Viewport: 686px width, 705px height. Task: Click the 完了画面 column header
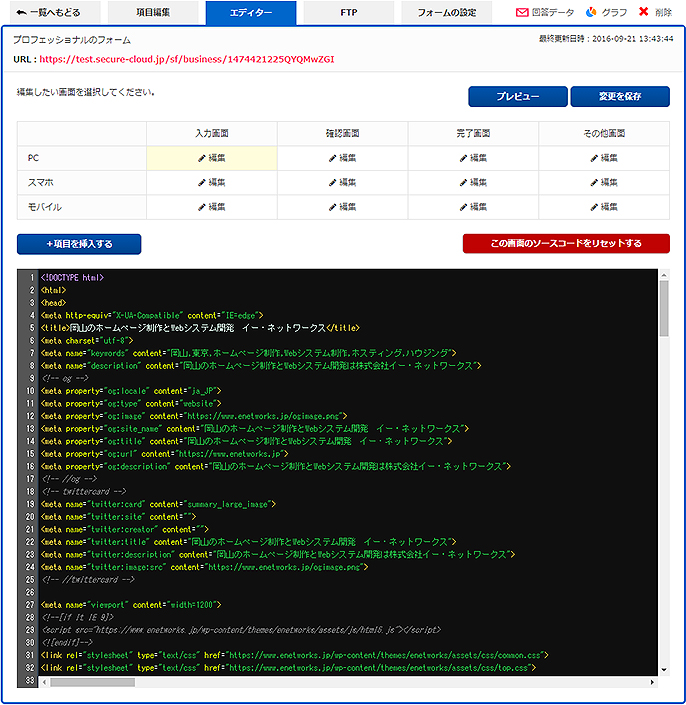tap(473, 134)
